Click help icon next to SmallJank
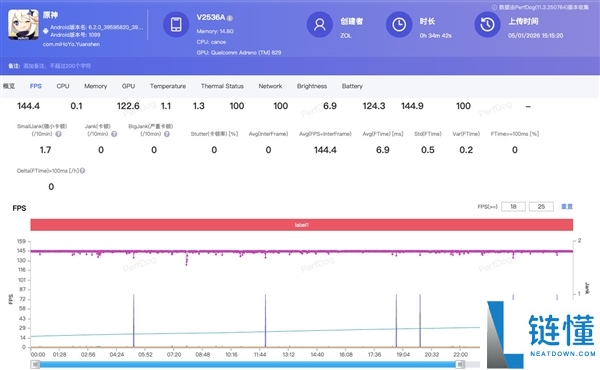600x370 pixels. pos(58,134)
